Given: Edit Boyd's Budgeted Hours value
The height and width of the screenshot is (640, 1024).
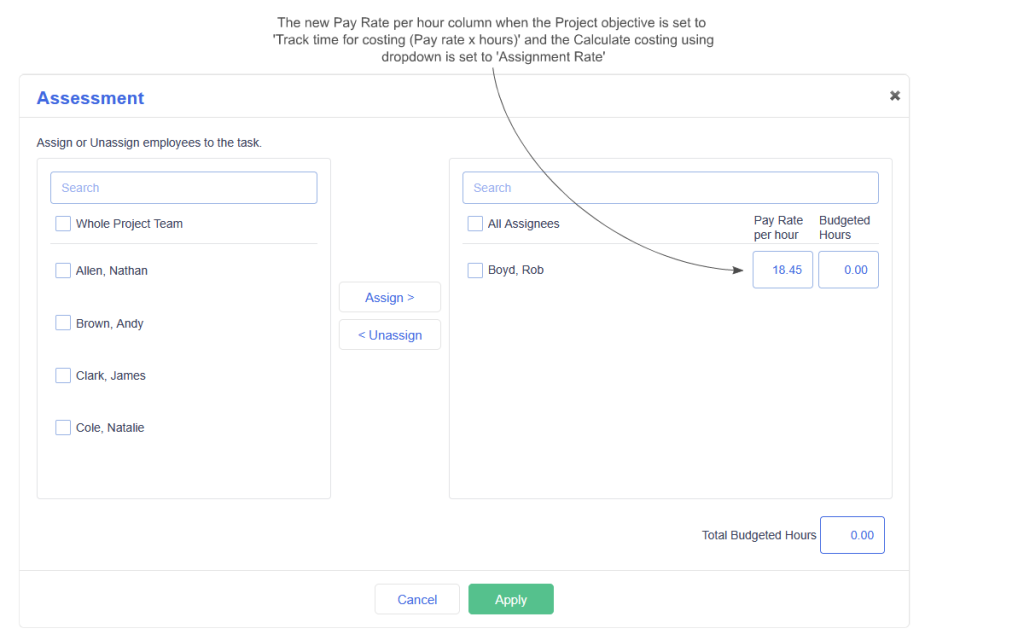Looking at the screenshot, I should pos(848,269).
